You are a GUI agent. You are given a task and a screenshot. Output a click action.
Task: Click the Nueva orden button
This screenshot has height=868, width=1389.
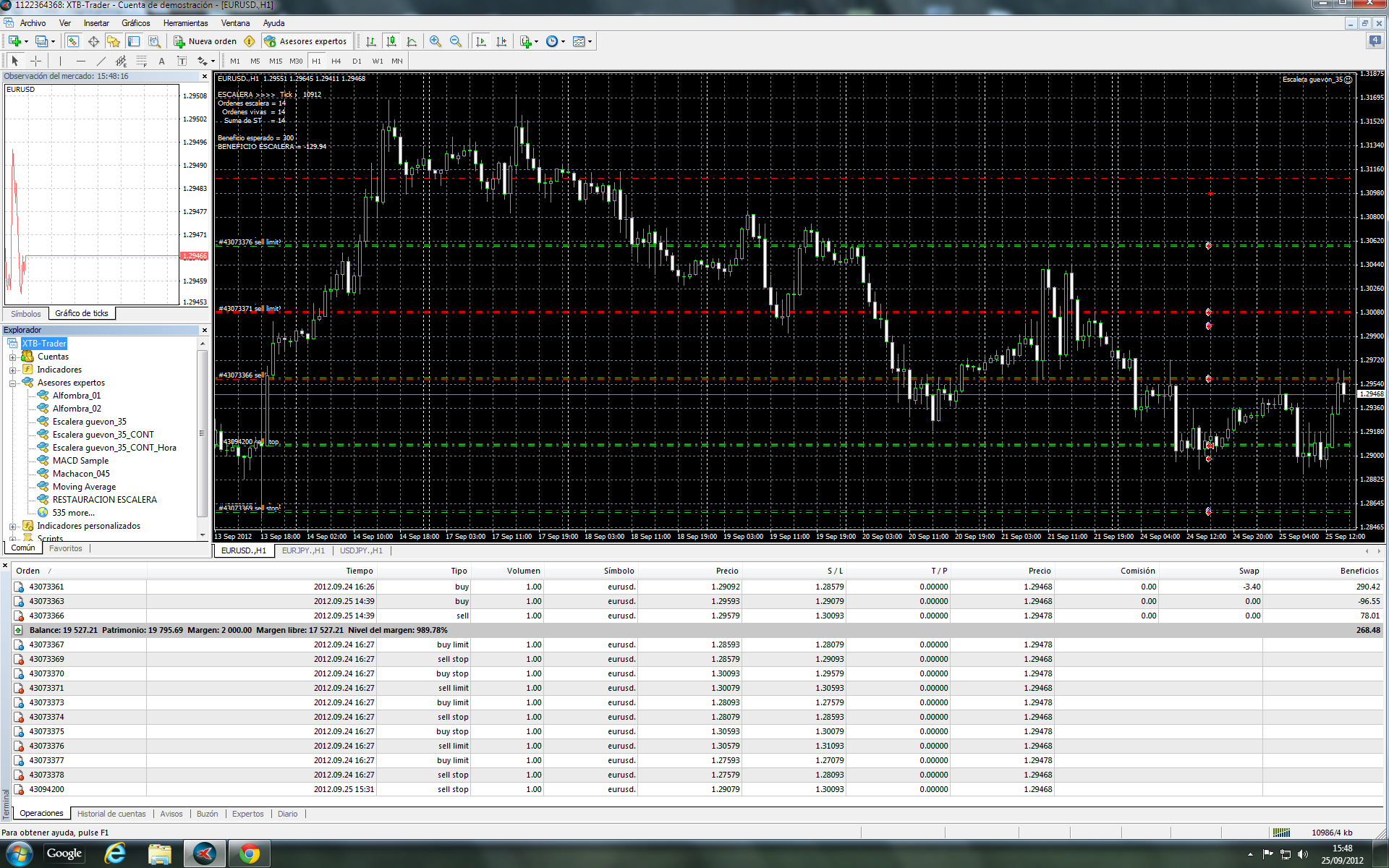(206, 41)
